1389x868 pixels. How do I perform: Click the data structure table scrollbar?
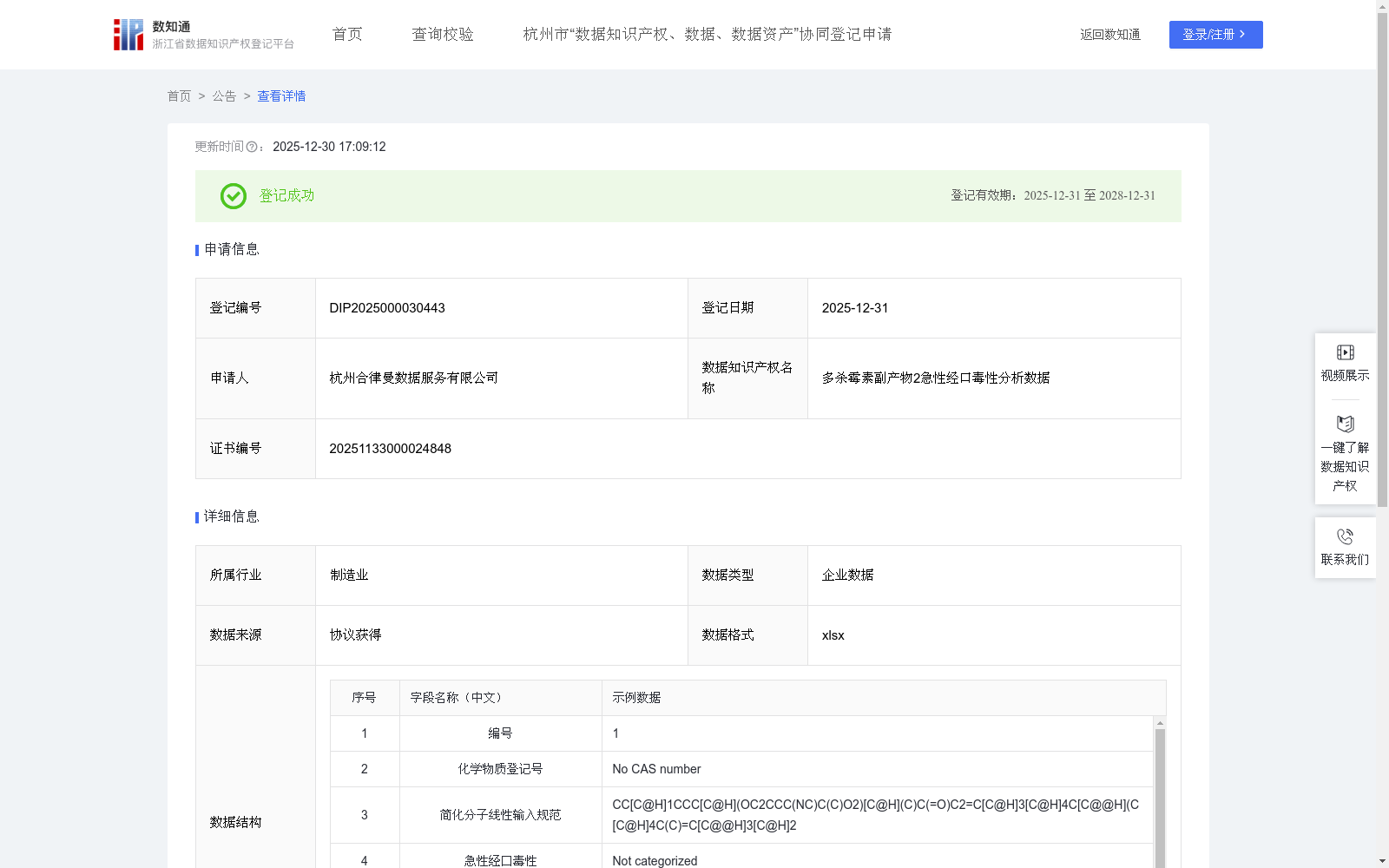(x=1160, y=799)
